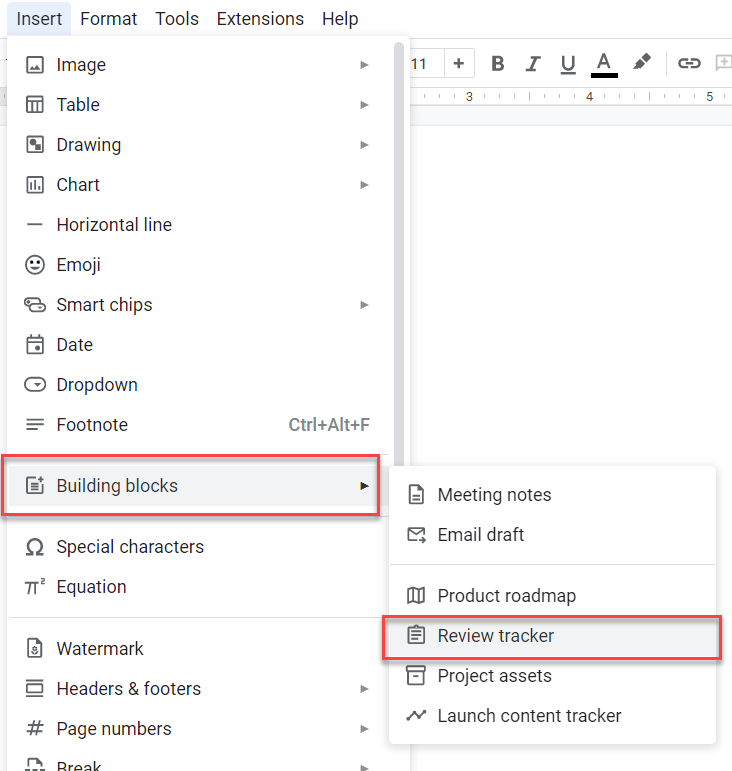Image resolution: width=732 pixels, height=771 pixels.
Task: Open the Format menu
Action: click(109, 19)
